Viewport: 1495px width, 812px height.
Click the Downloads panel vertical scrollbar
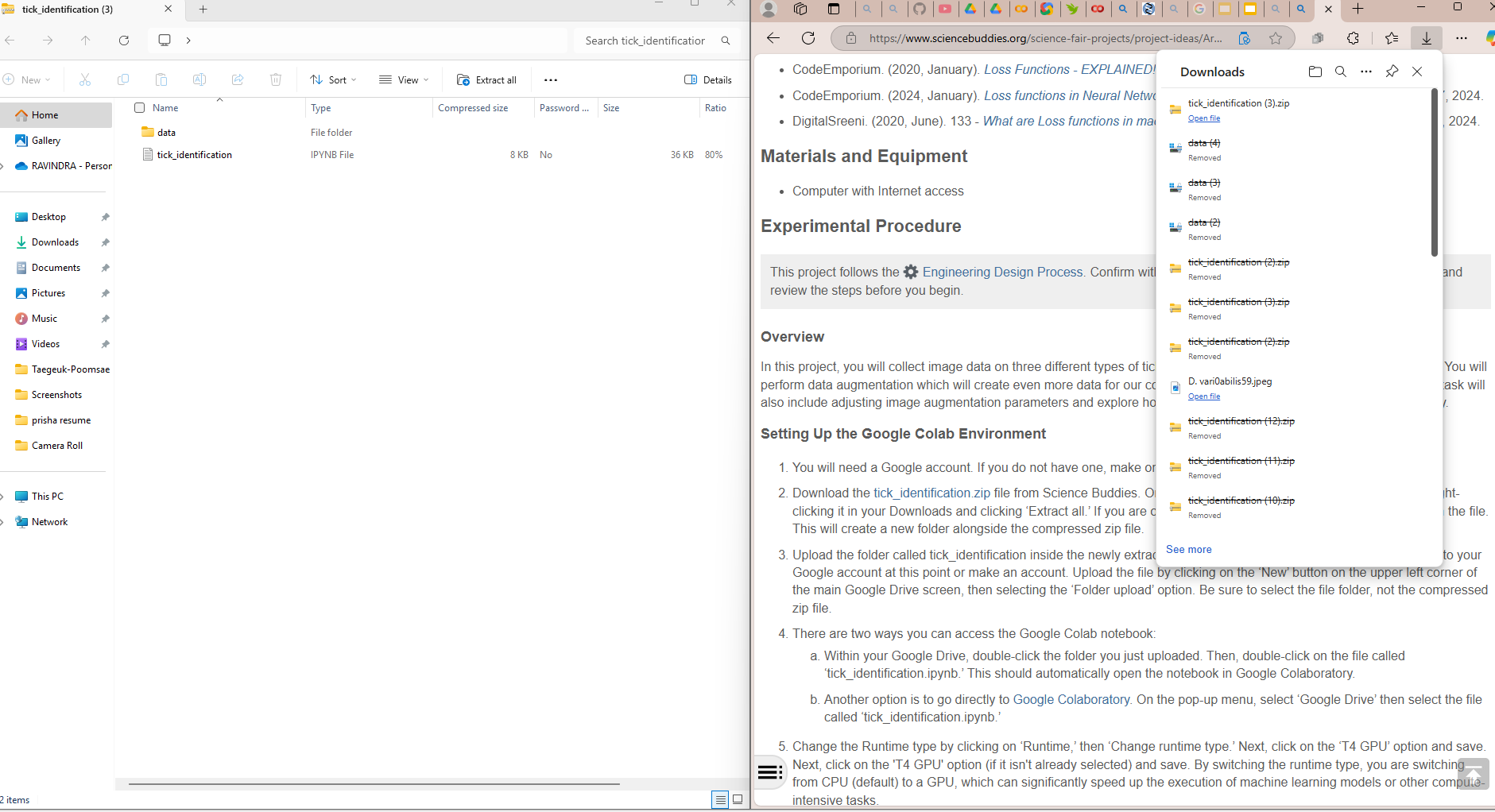1434,172
